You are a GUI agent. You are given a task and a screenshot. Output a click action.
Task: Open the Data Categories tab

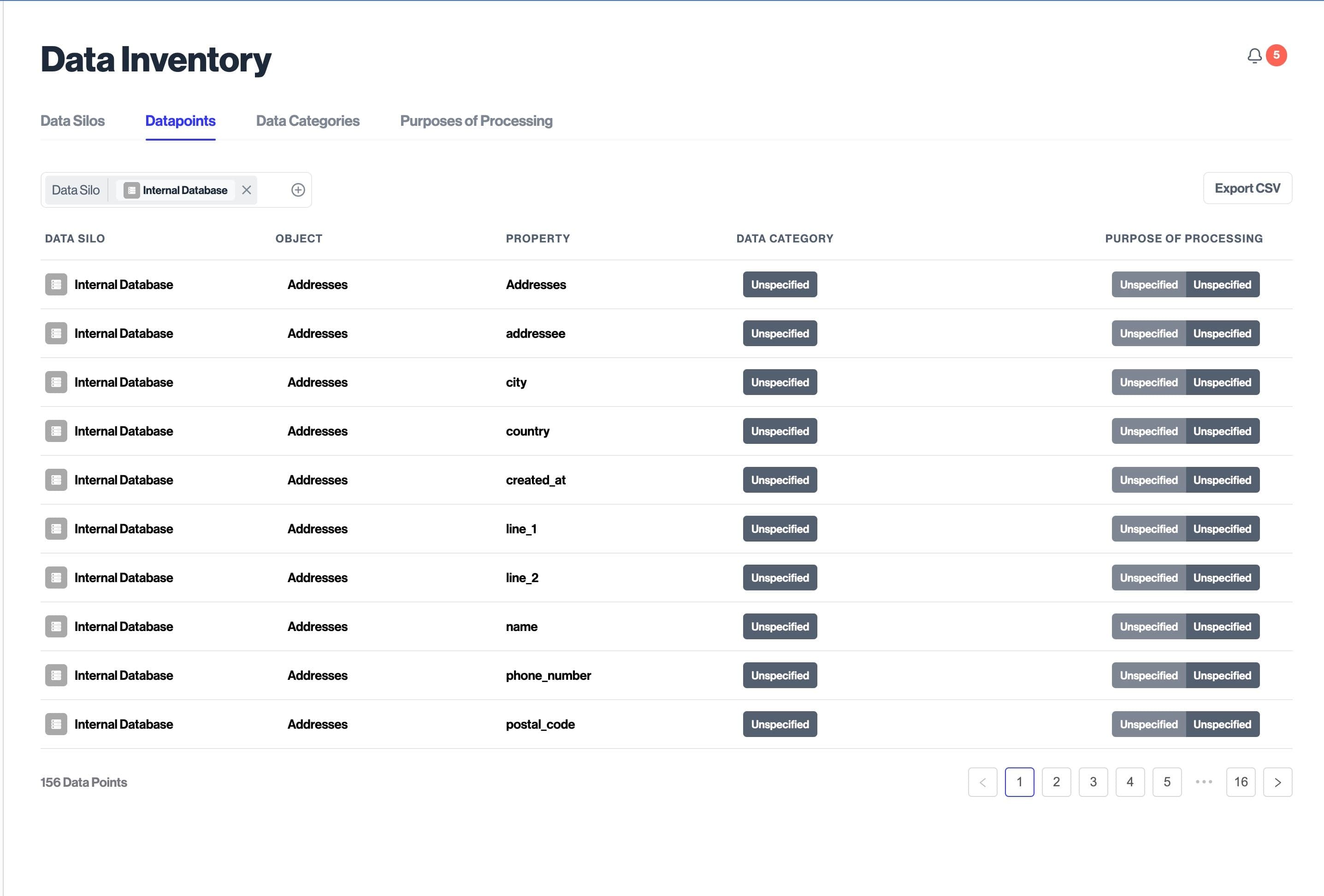[x=307, y=121]
